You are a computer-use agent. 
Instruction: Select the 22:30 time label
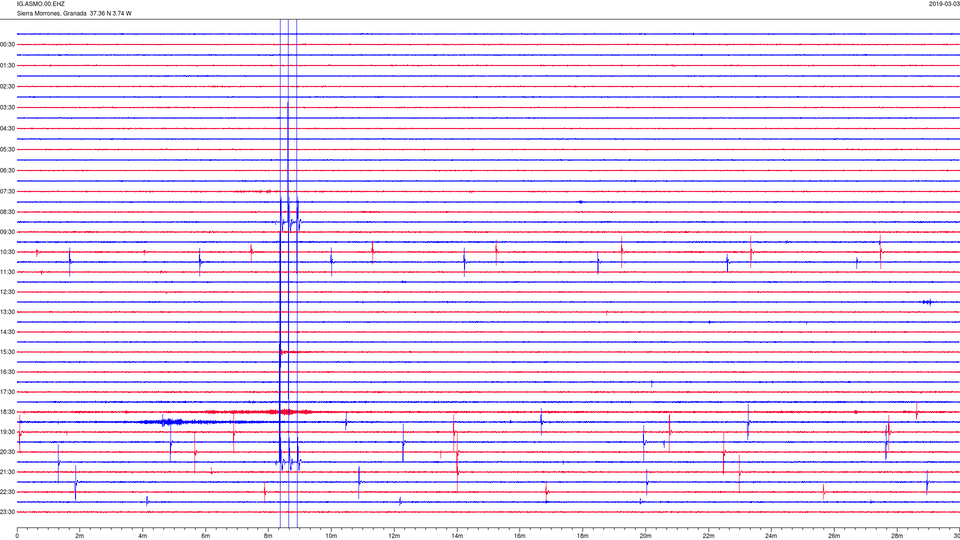pyautogui.click(x=7, y=492)
